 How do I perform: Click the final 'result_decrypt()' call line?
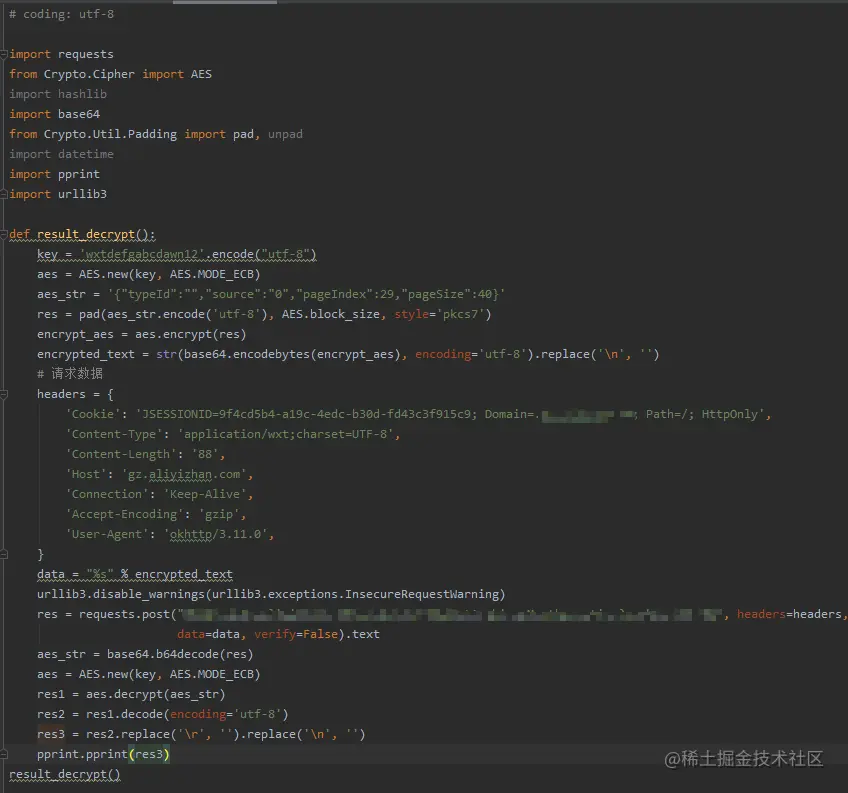(65, 774)
